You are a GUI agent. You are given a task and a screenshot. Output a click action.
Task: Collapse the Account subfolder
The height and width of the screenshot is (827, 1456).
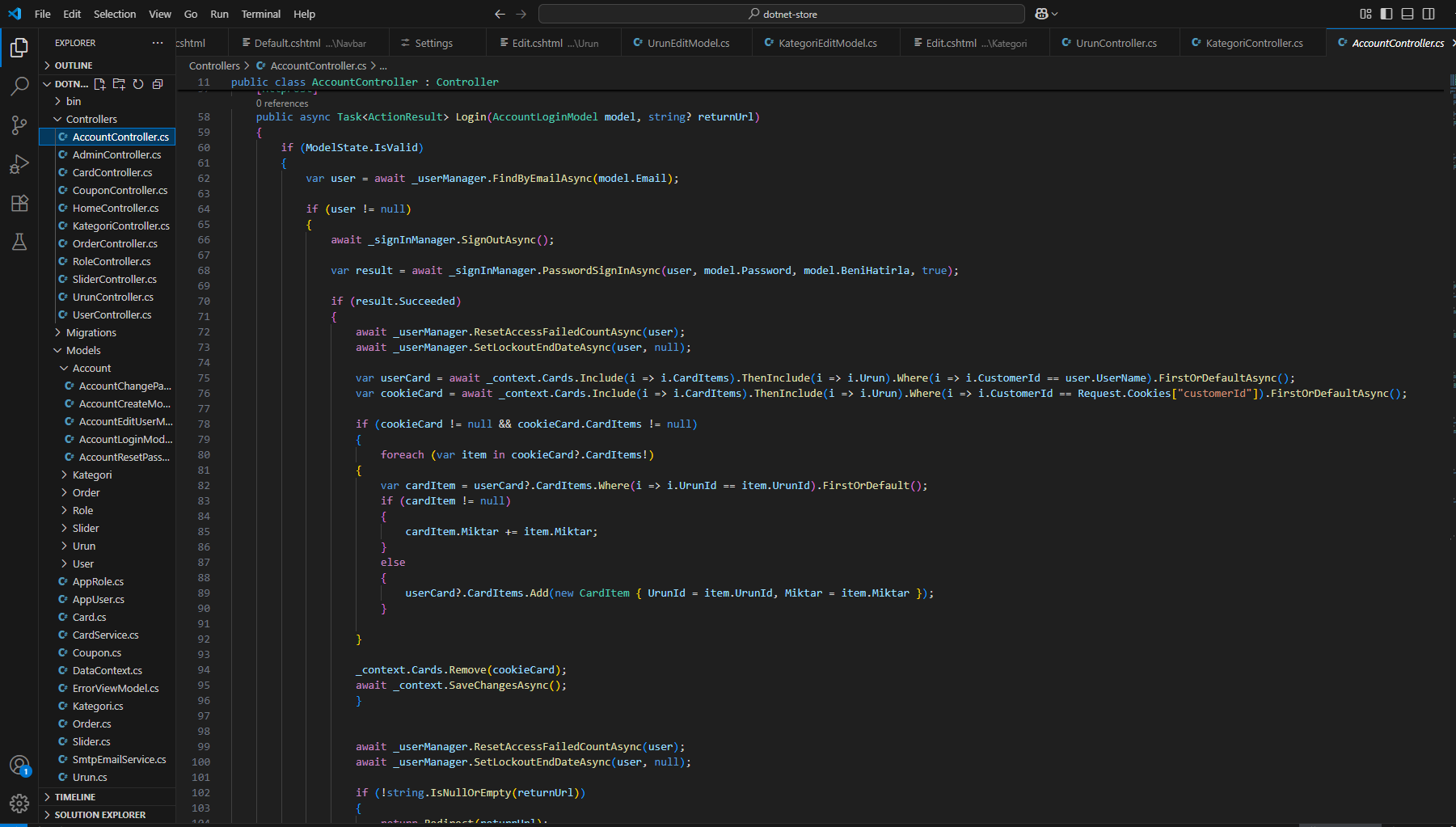point(108,368)
